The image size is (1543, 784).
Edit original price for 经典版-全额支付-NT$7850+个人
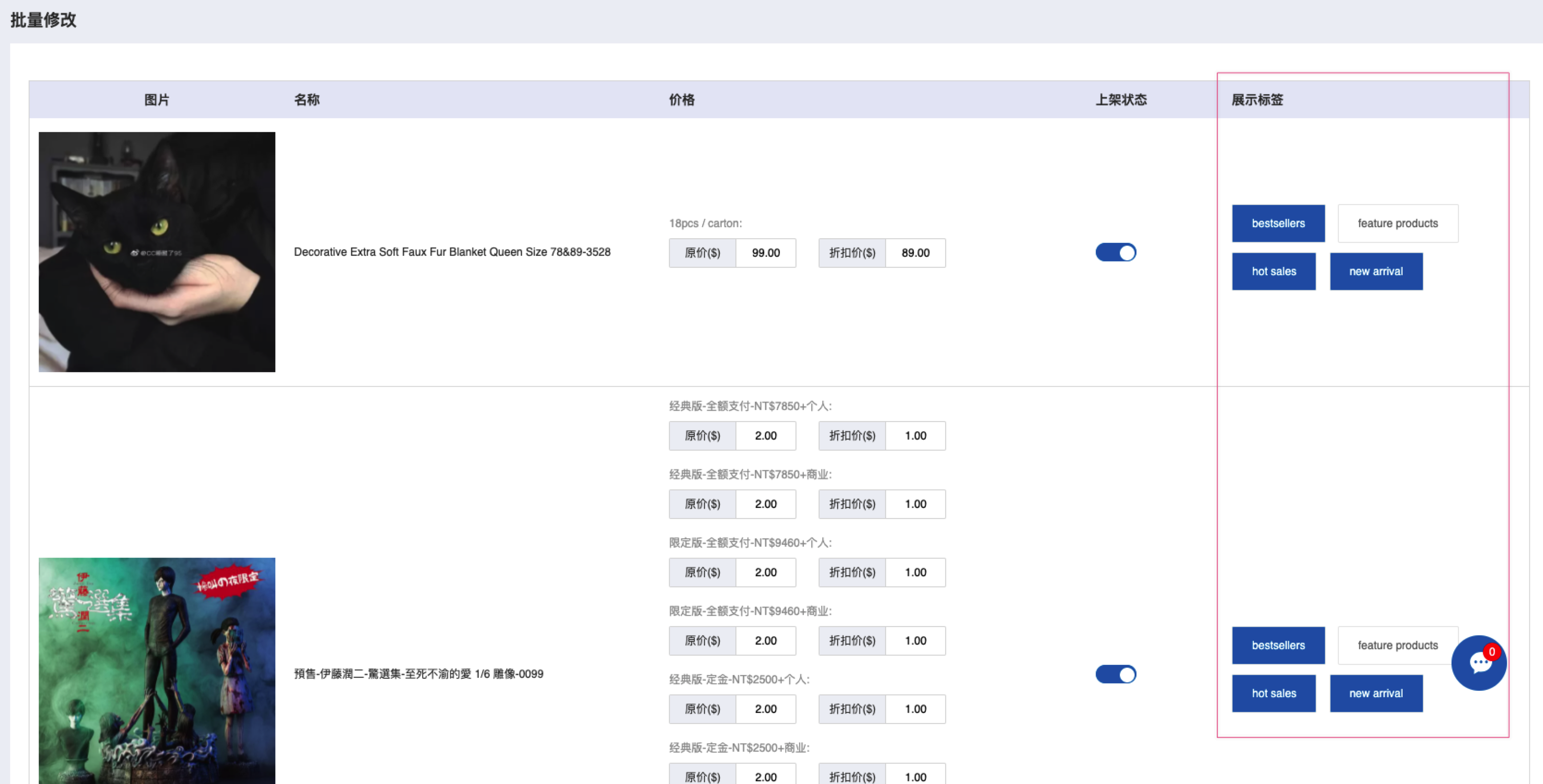[x=765, y=436]
